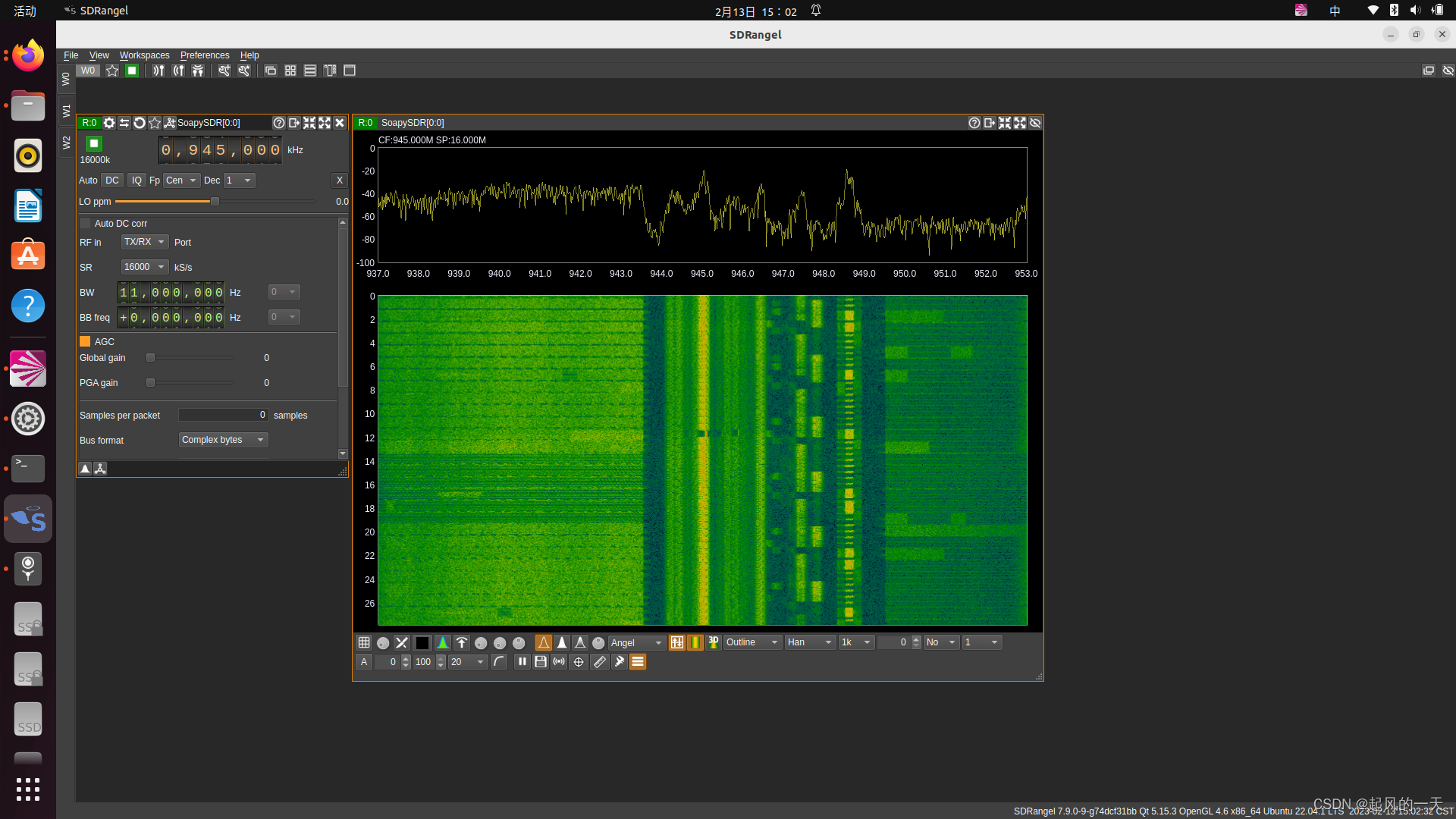Open the spectrum measurements ruler tool
Screen dimensions: 1456x819
point(600,662)
